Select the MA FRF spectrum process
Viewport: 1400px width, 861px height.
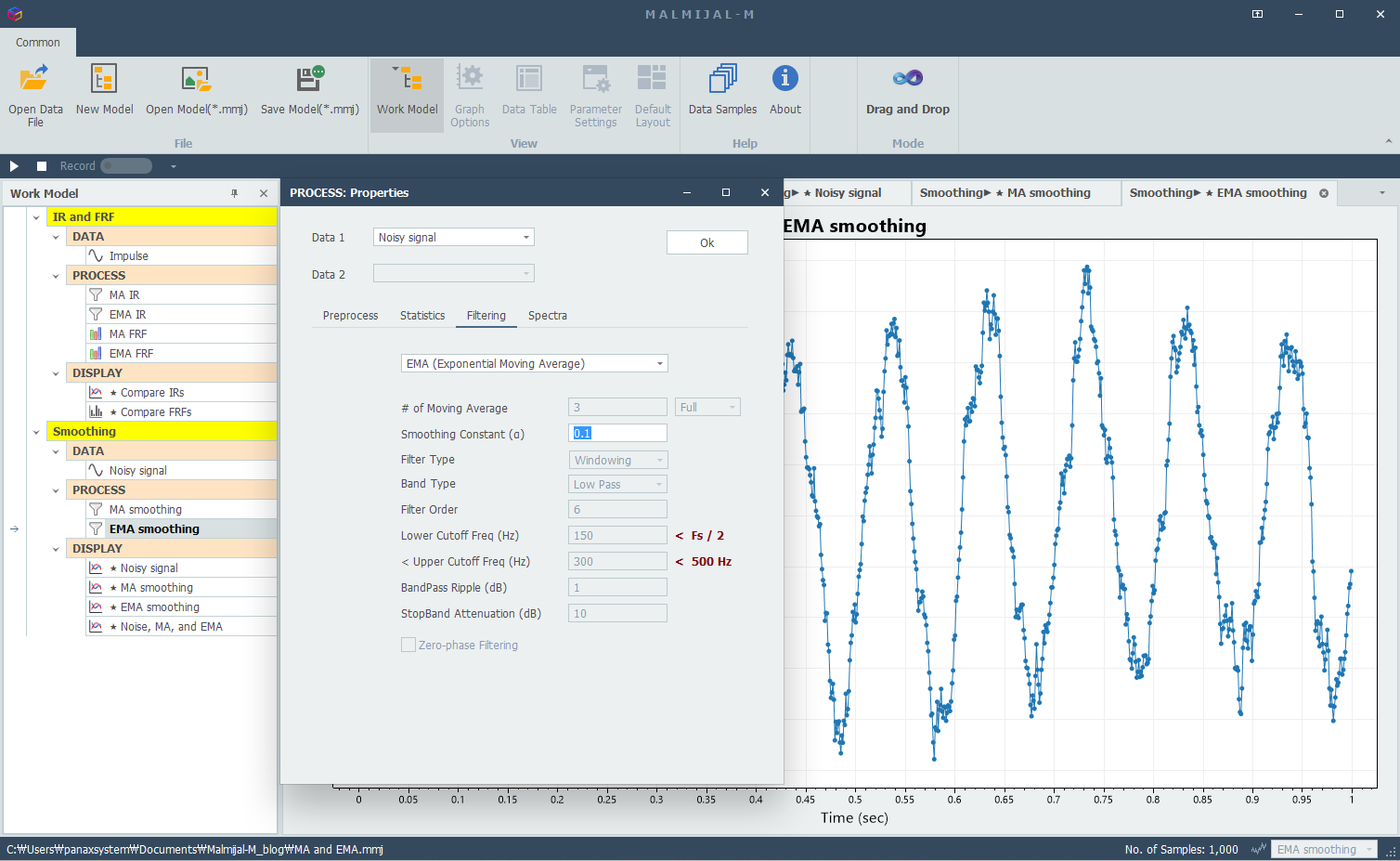pos(181,333)
